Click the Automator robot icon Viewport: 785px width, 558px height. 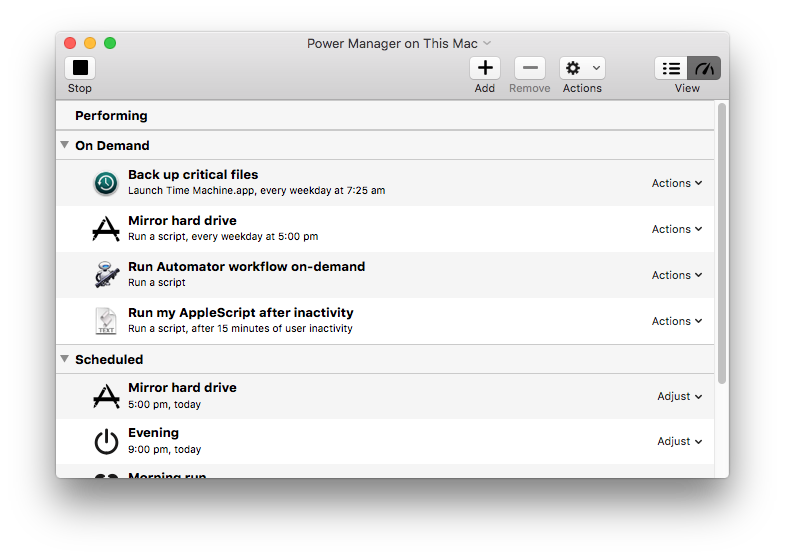[107, 274]
